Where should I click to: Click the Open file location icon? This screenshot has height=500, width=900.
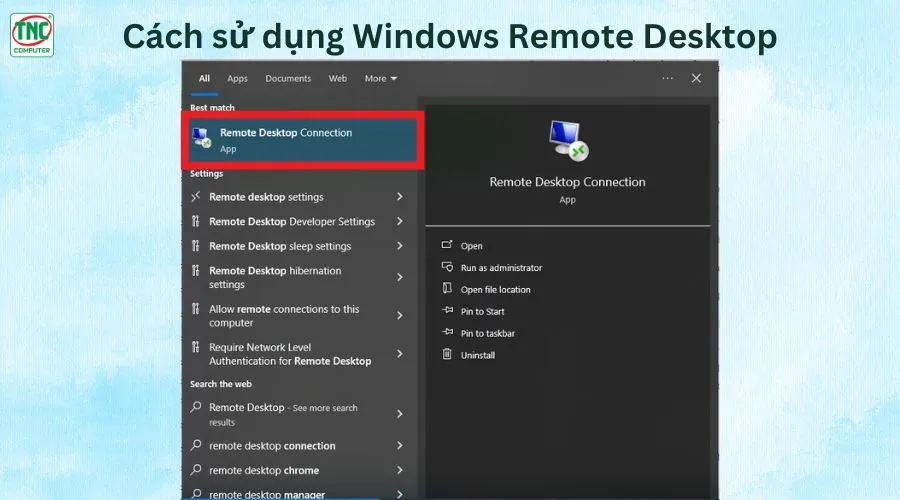447,288
